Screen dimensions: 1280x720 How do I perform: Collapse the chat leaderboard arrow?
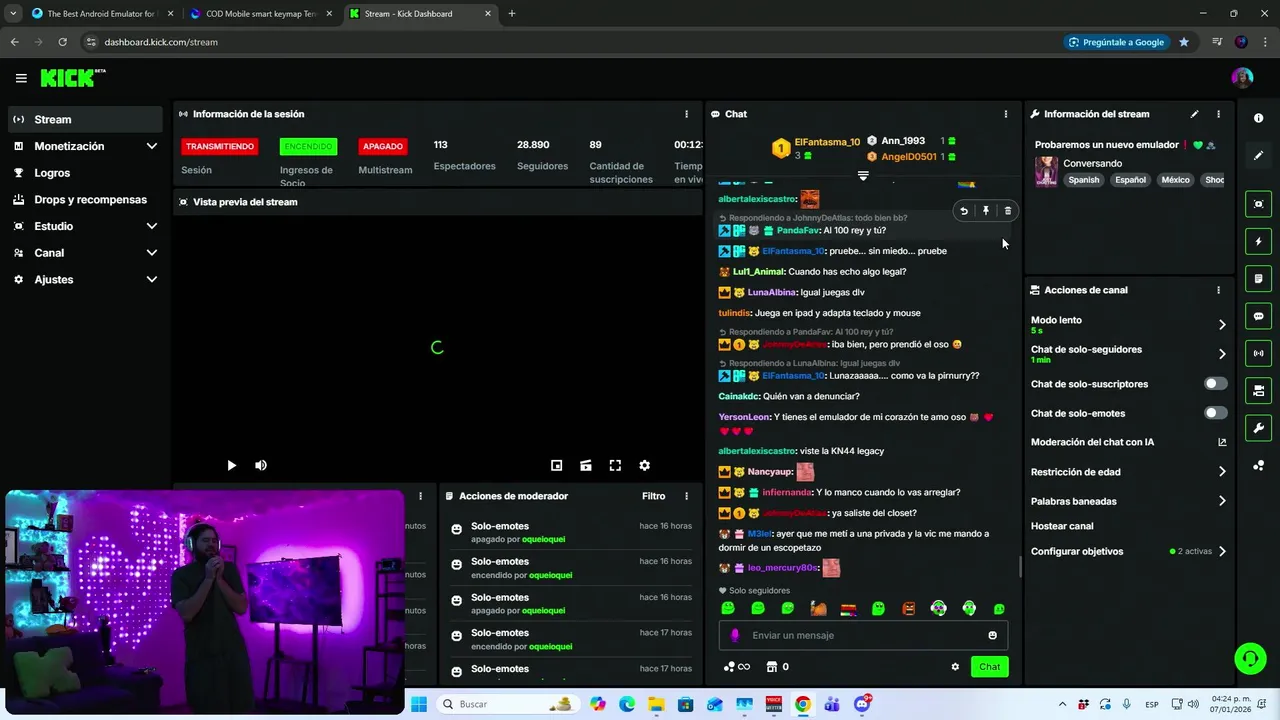tap(863, 175)
